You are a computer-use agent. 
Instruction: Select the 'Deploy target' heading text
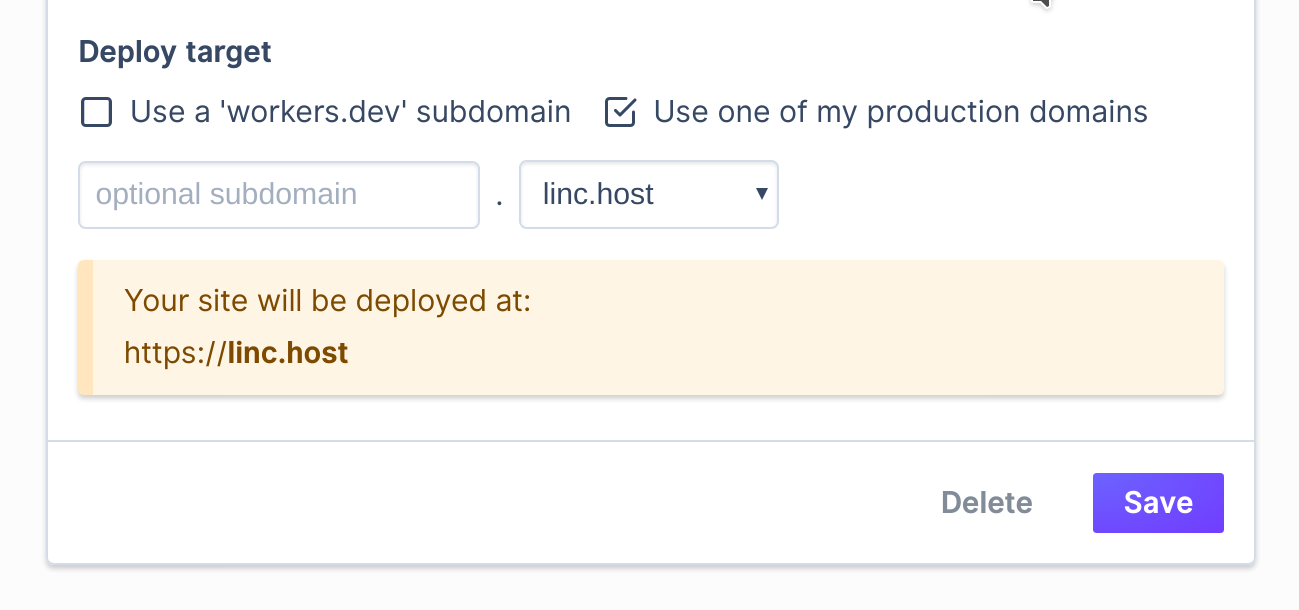coord(175,52)
